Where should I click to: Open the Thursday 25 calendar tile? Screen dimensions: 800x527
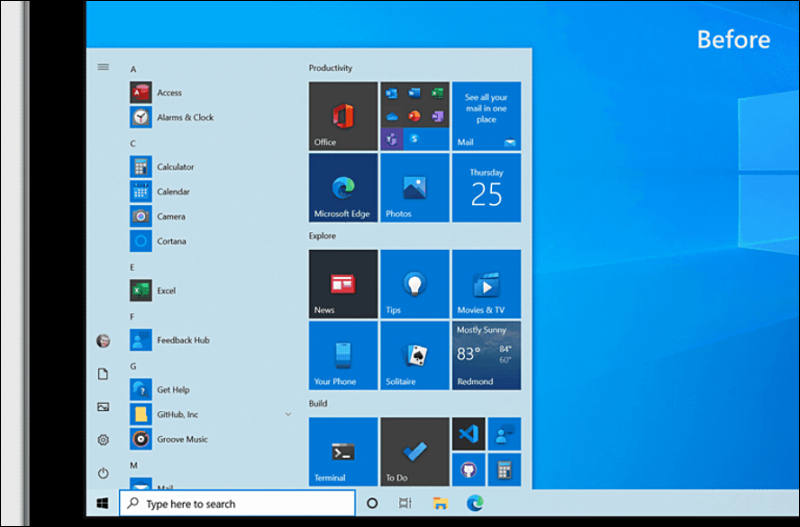[486, 188]
